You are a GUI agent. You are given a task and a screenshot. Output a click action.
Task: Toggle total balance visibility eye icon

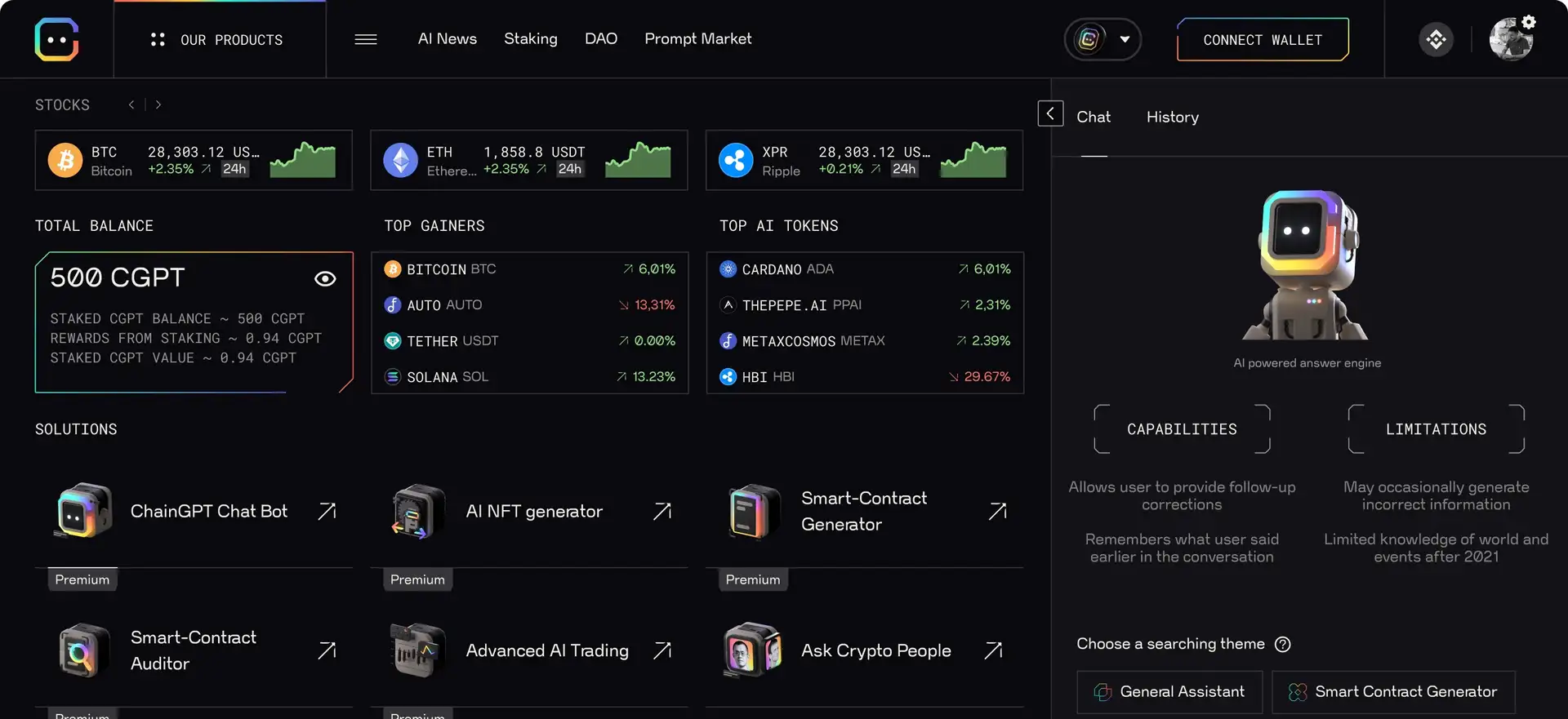tap(325, 279)
